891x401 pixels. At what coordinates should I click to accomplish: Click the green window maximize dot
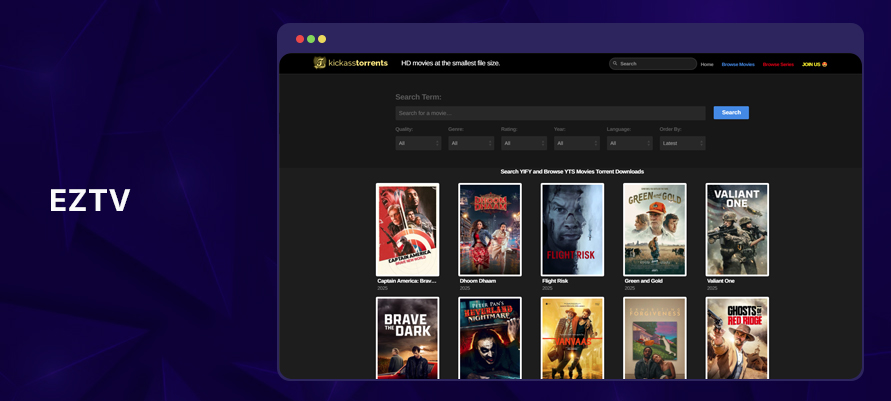[x=311, y=39]
